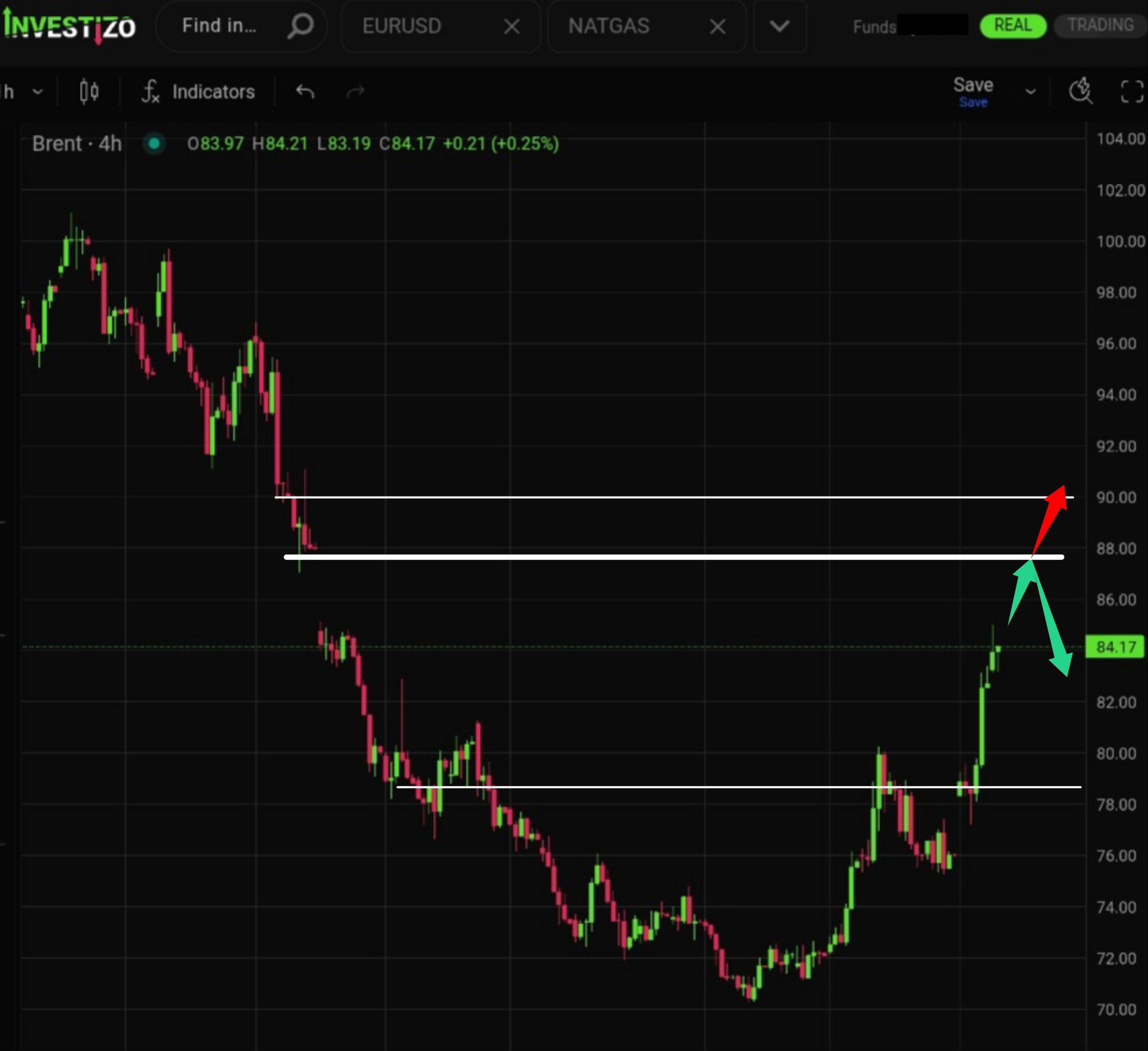Click the H84.21 high value
The height and width of the screenshot is (1051, 1148).
click(x=280, y=143)
